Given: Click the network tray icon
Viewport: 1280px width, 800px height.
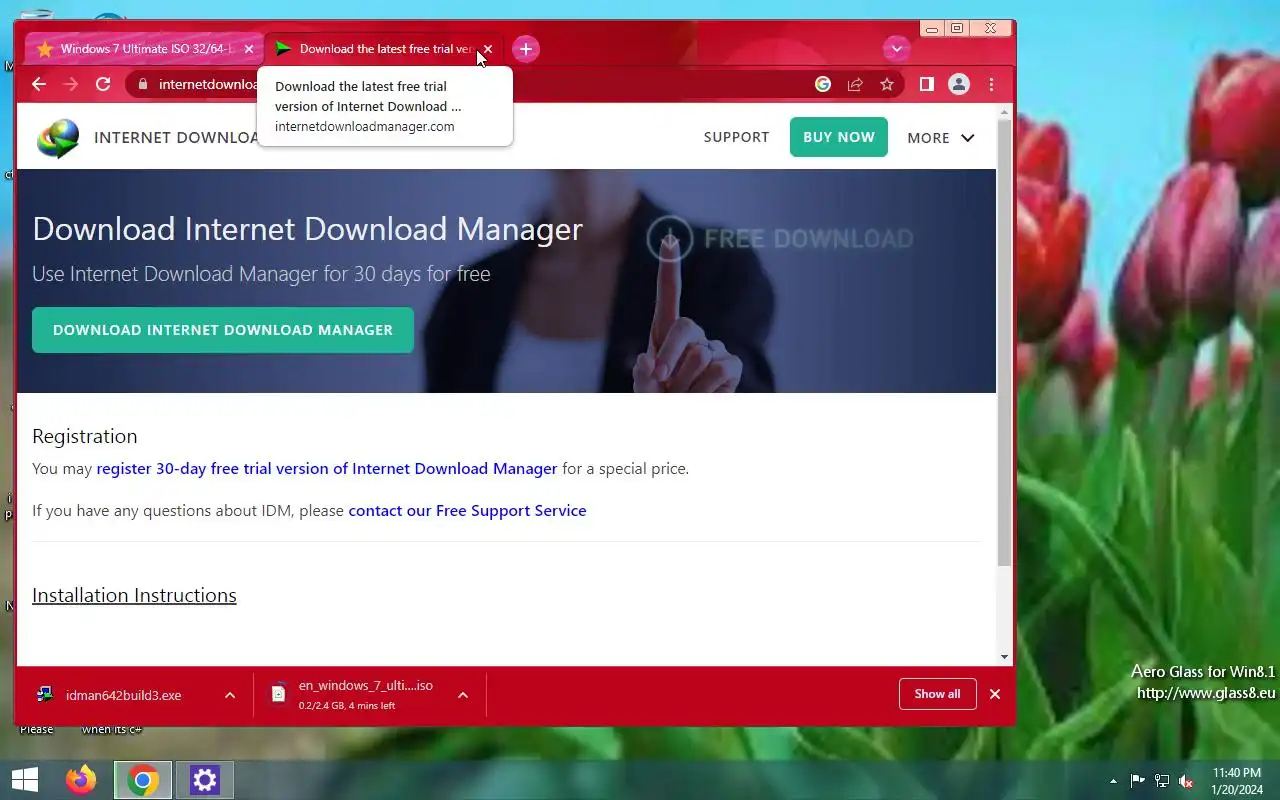Looking at the screenshot, I should click(x=1162, y=781).
